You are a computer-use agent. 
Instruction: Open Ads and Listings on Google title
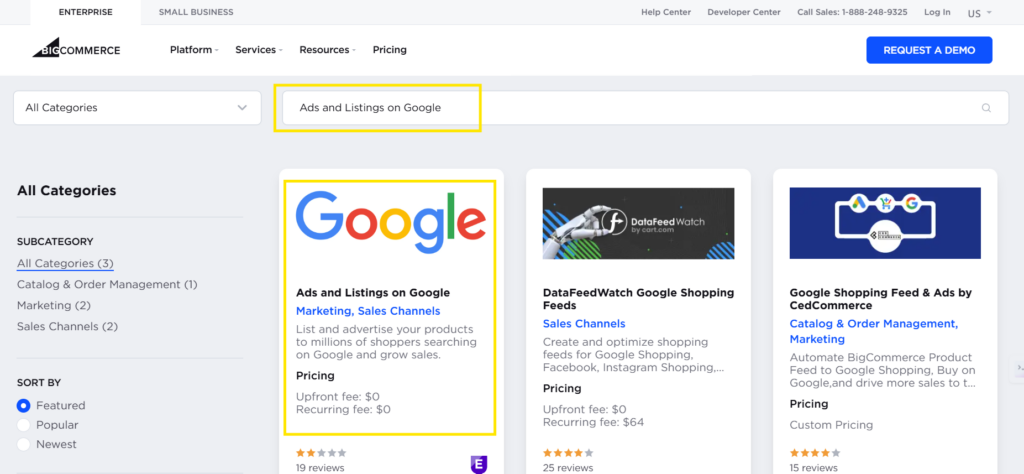point(373,293)
